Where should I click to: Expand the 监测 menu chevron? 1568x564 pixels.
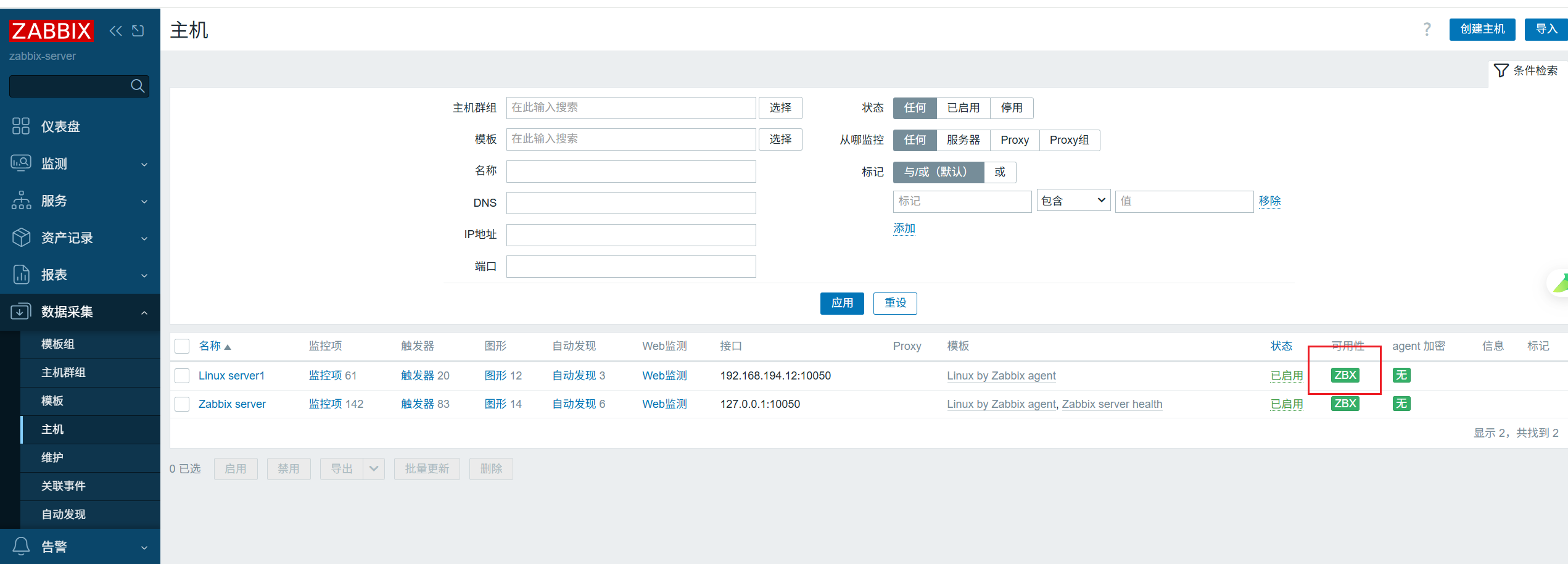(x=144, y=164)
